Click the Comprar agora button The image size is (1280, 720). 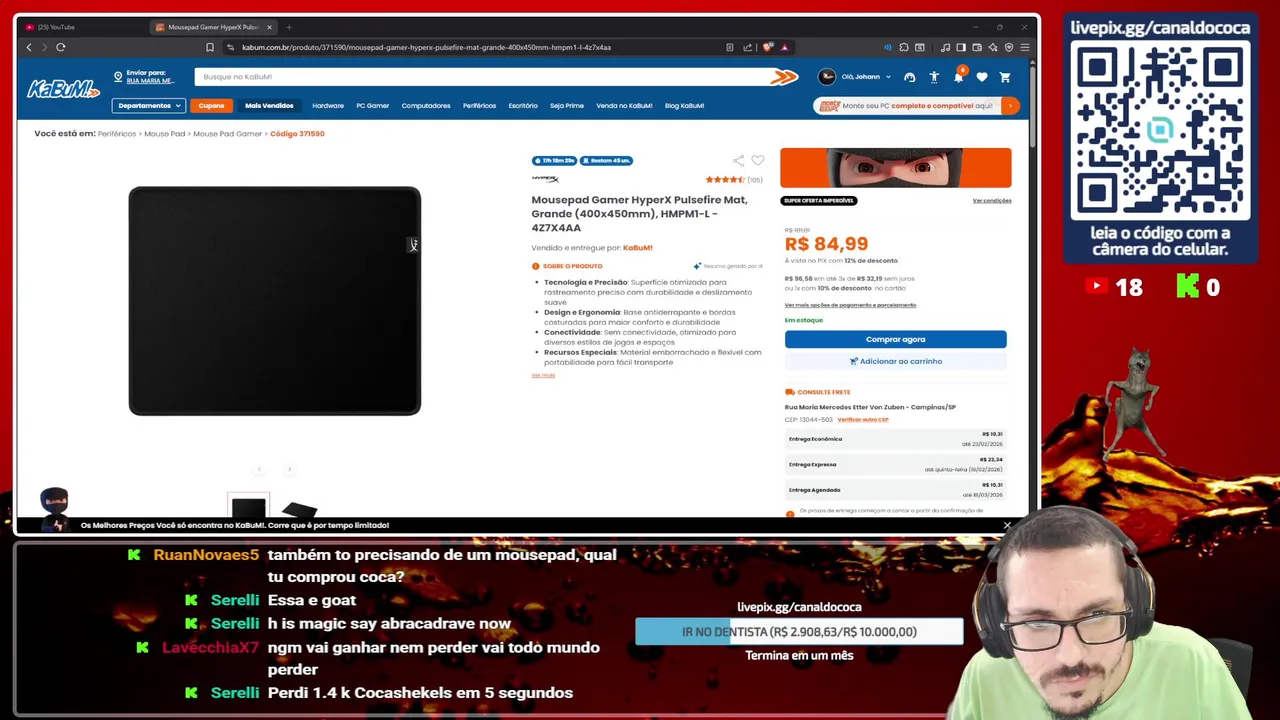click(x=896, y=339)
